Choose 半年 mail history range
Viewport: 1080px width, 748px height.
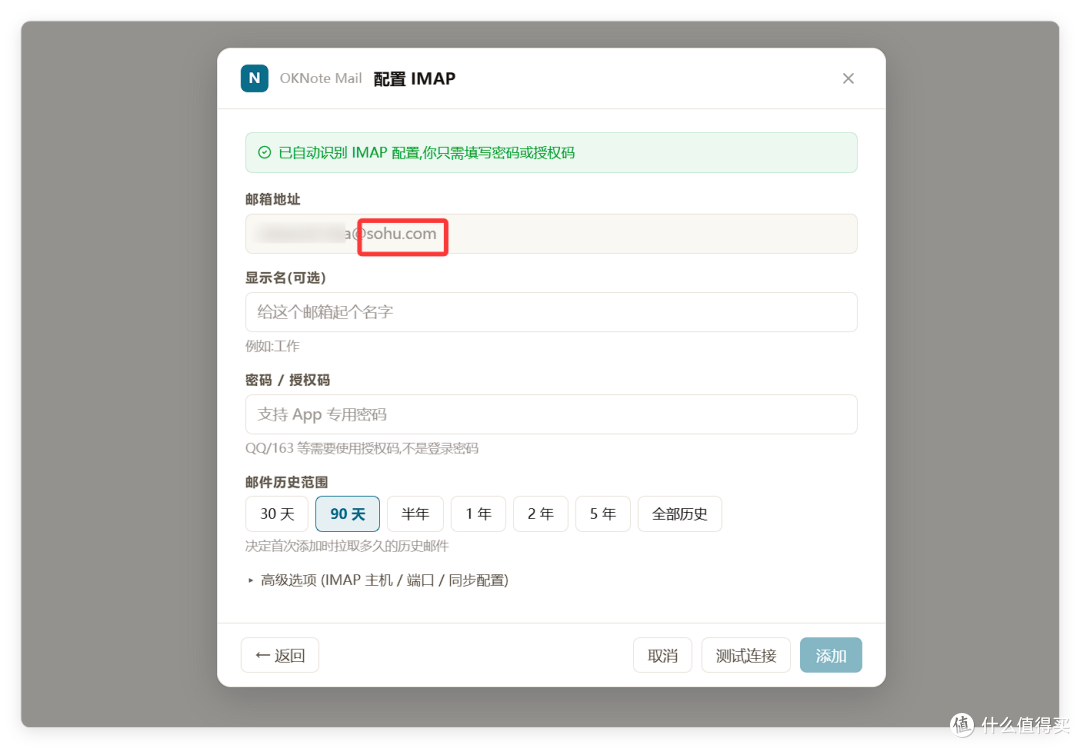[415, 514]
